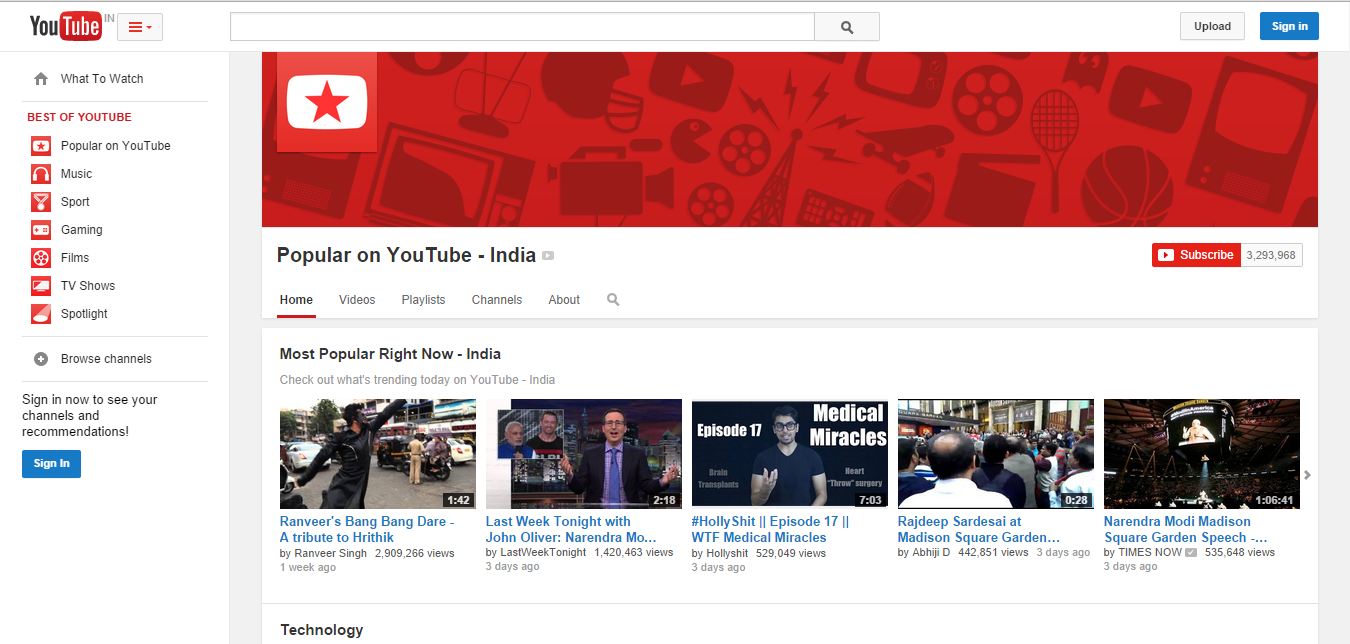Open Music in the sidebar

[76, 174]
